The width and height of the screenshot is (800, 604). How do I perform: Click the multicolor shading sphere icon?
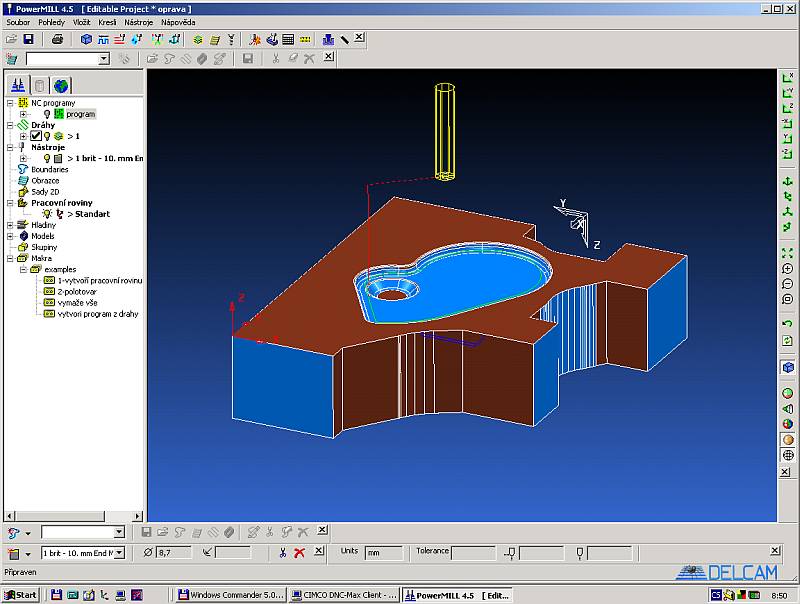click(787, 424)
